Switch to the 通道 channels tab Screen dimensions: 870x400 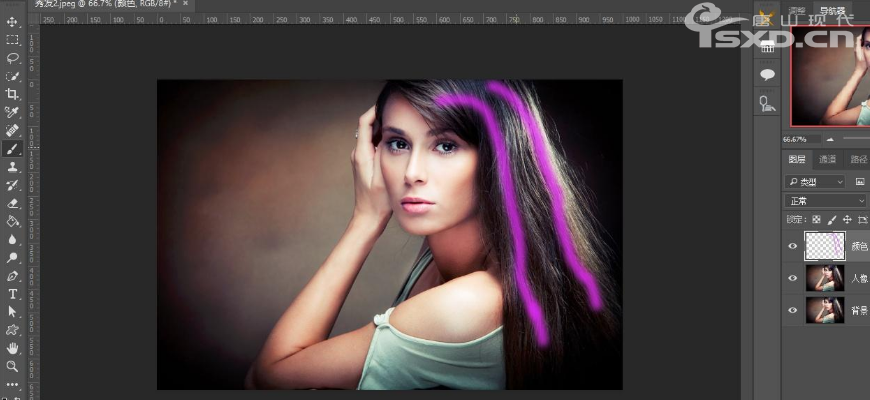827,160
